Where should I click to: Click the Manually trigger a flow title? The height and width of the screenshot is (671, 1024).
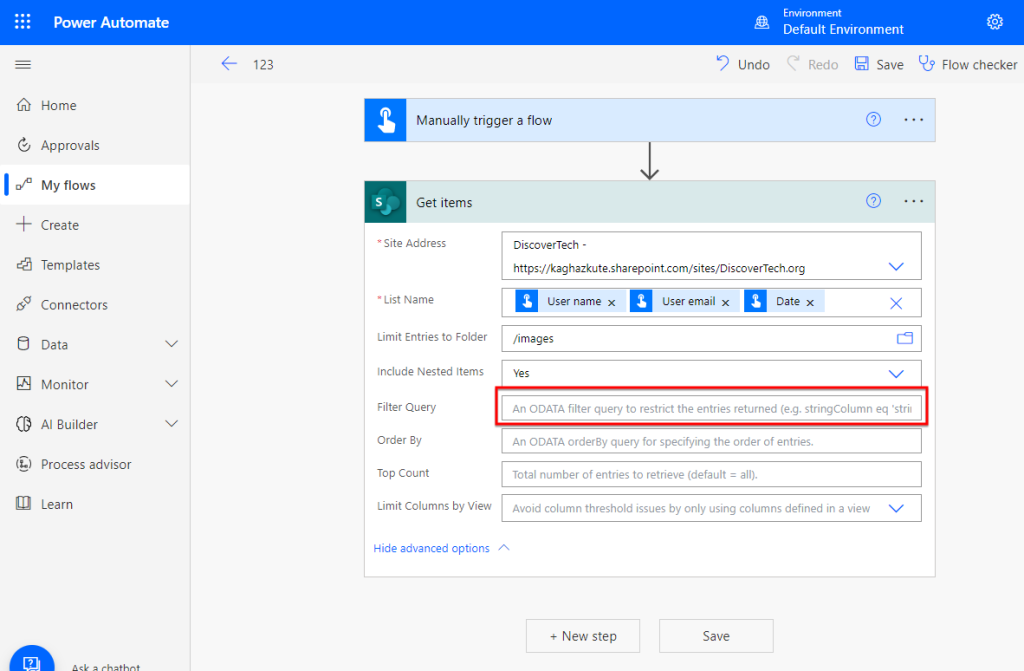tap(484, 120)
